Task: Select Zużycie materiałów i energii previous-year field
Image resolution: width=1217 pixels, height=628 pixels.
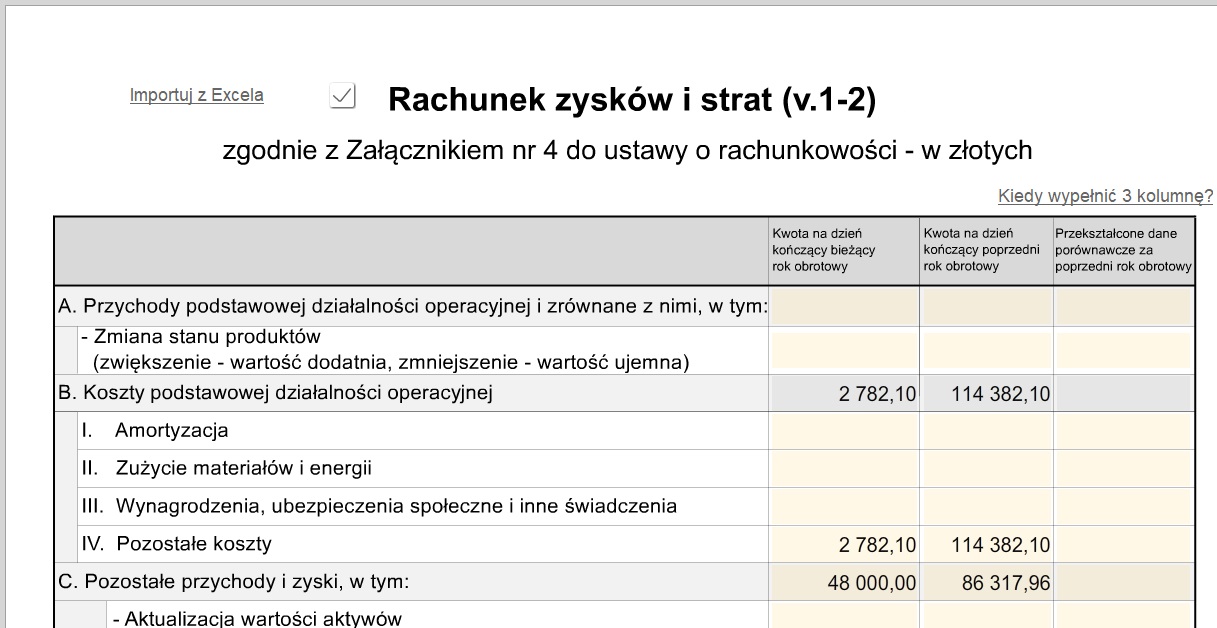Action: tap(986, 469)
